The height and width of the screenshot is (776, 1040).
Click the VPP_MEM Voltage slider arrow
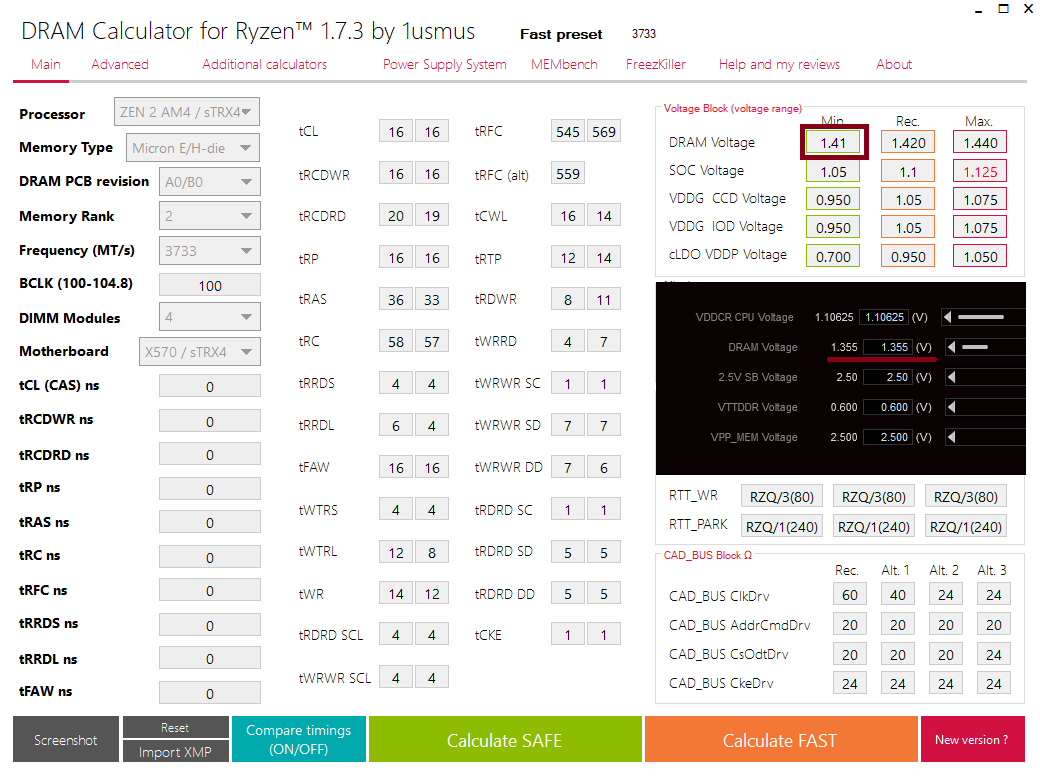coord(952,436)
